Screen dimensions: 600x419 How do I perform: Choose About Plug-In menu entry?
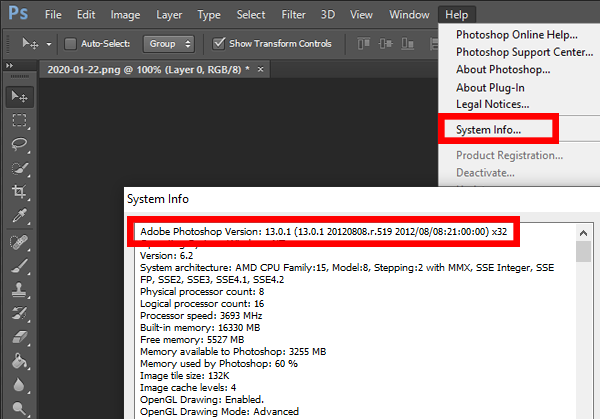(490, 88)
